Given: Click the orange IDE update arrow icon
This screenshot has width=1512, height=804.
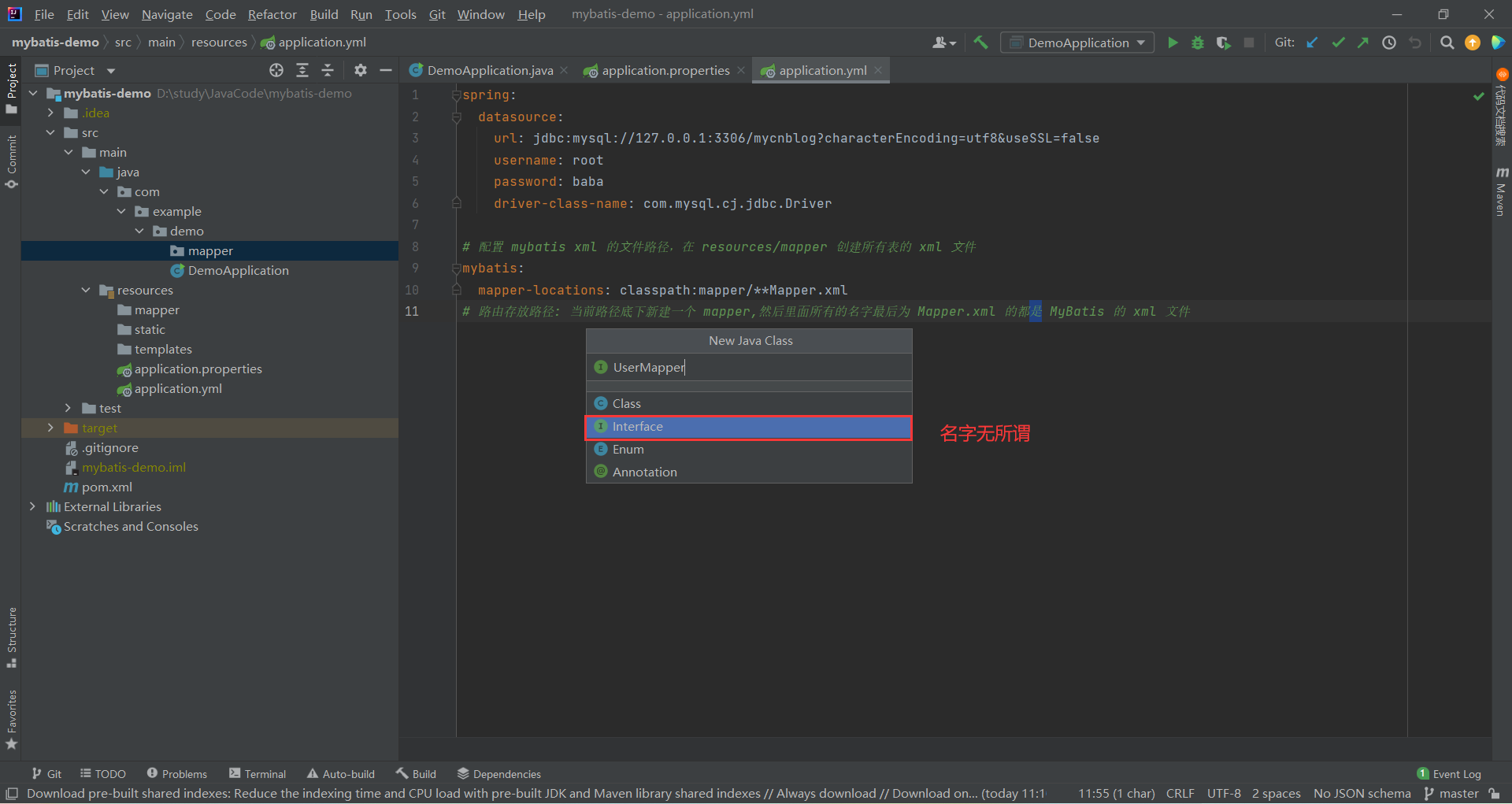Looking at the screenshot, I should [1473, 43].
